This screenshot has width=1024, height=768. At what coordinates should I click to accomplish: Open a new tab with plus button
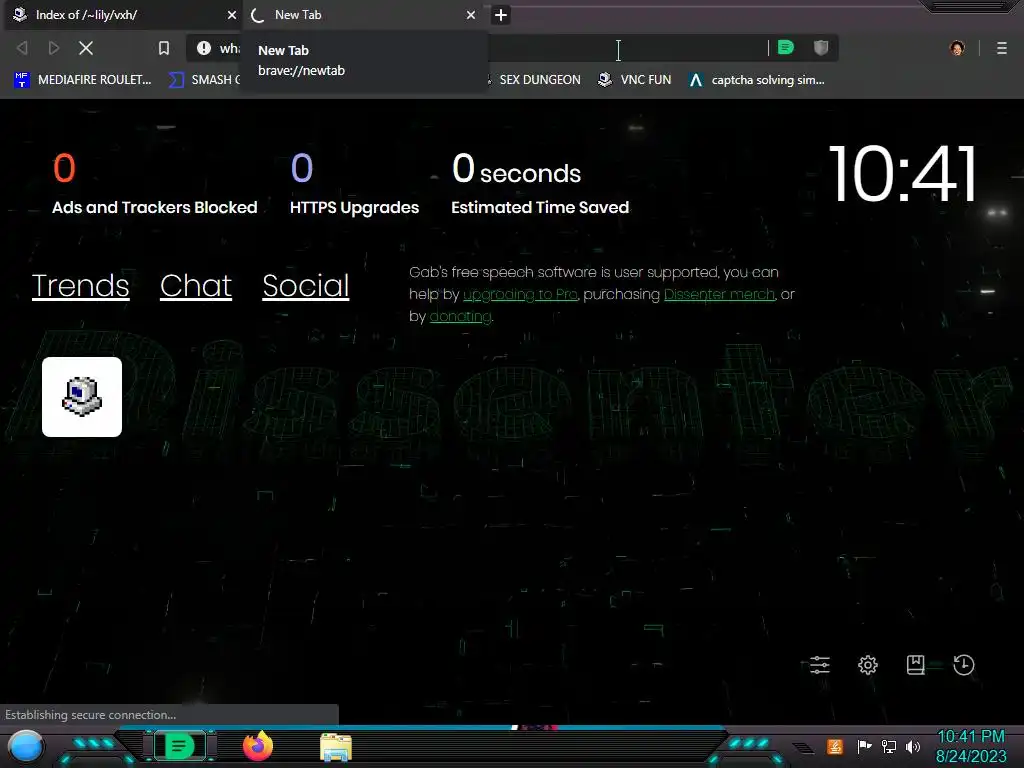pyautogui.click(x=501, y=15)
